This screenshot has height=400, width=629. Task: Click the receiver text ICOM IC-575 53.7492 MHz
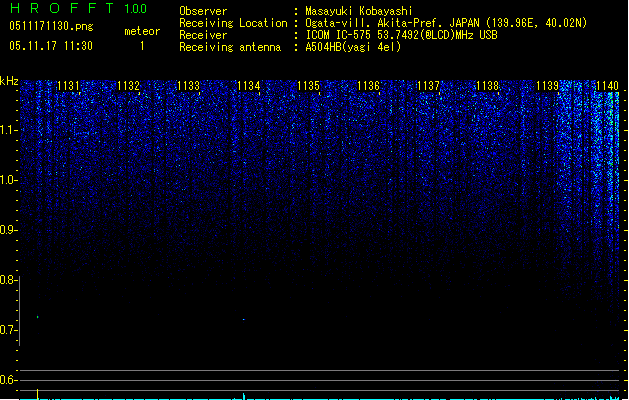402,35
